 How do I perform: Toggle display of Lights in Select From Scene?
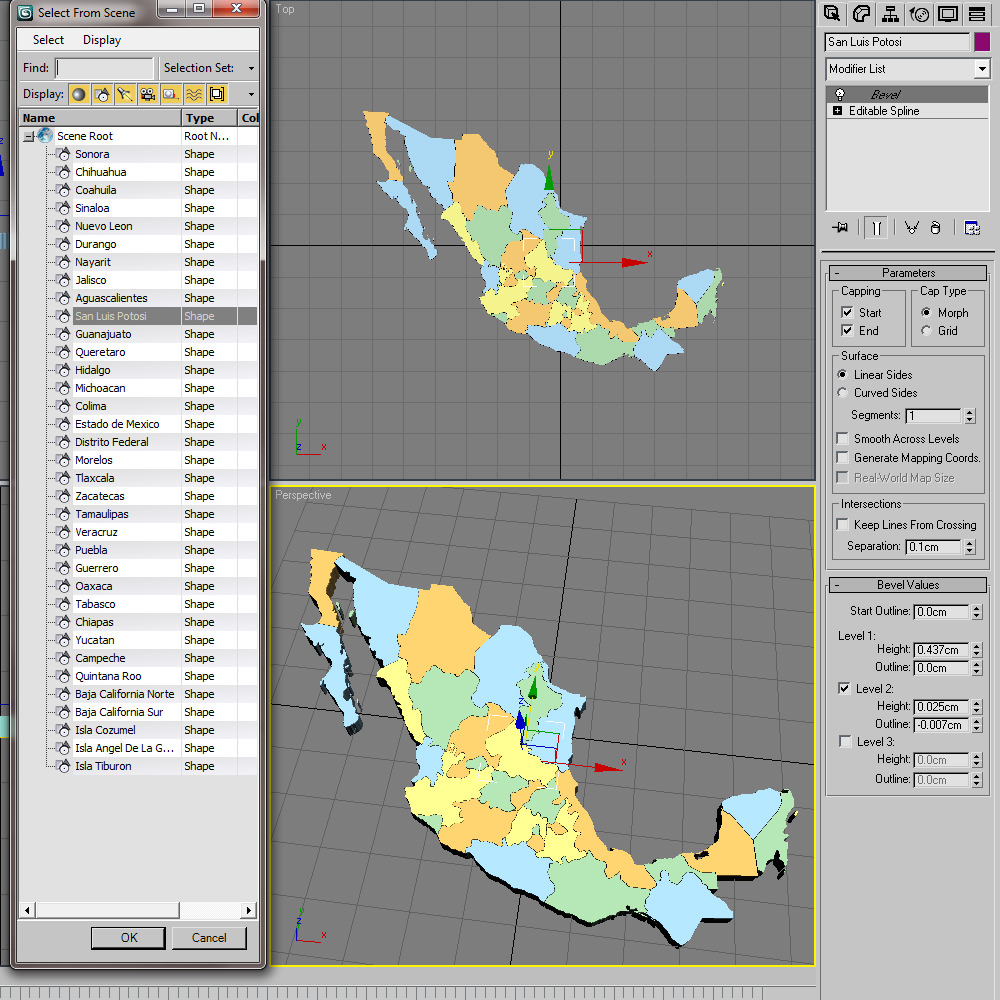125,93
